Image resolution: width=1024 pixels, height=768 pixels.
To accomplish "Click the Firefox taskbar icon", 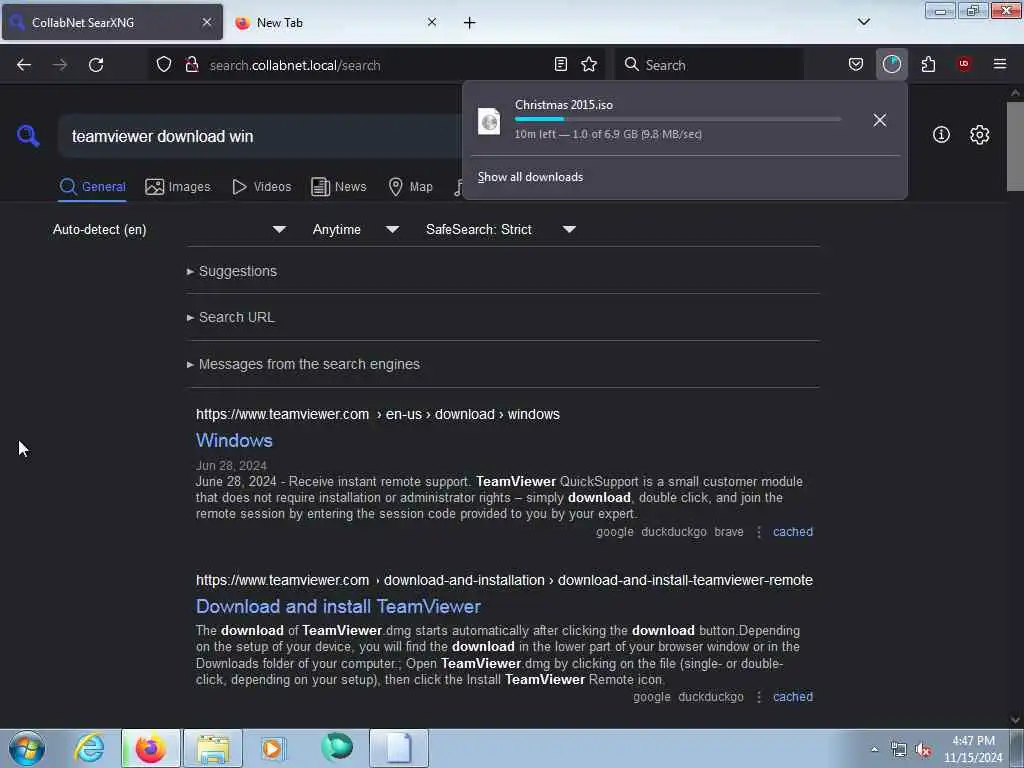I will [x=151, y=748].
